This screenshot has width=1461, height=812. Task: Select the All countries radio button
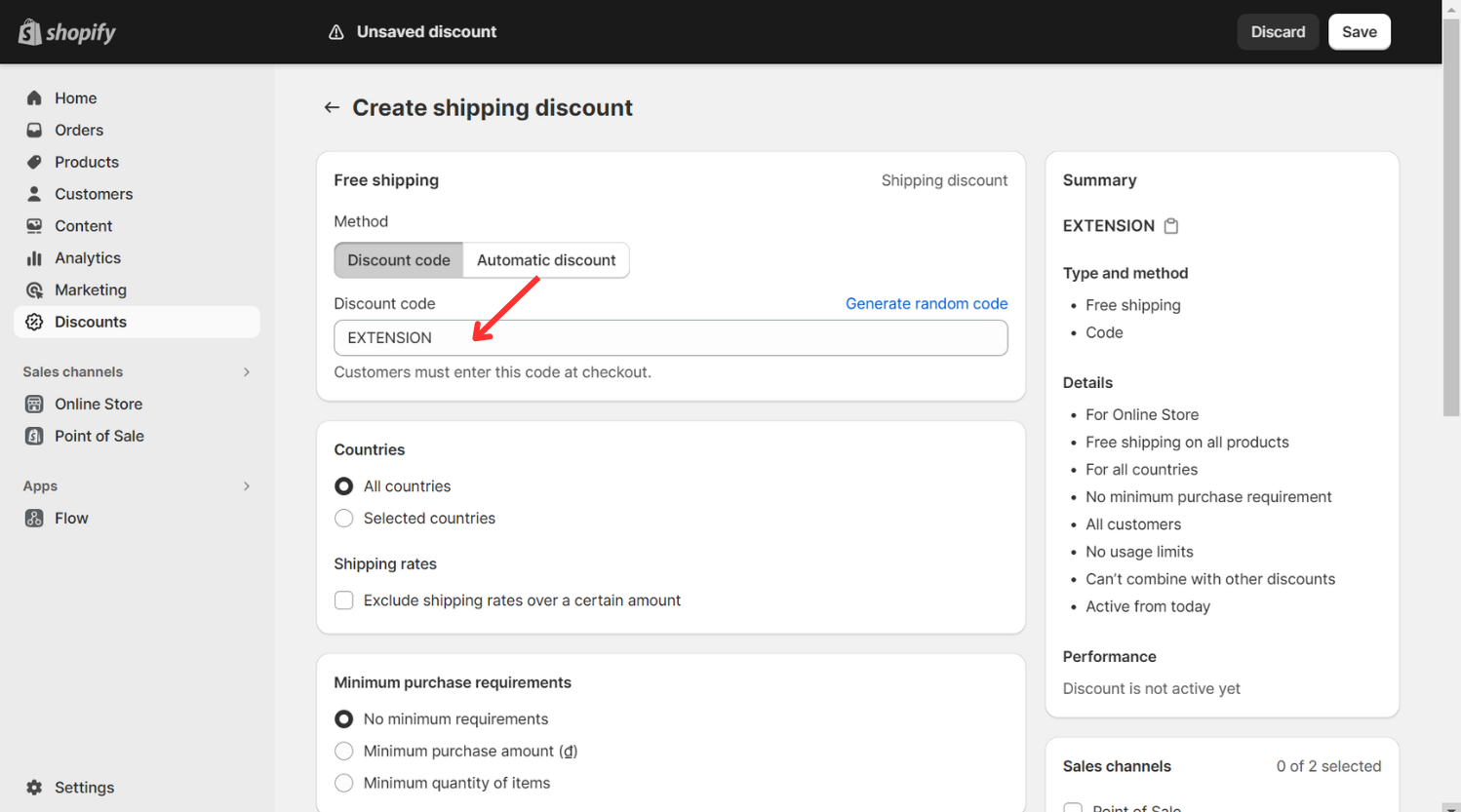[x=343, y=486]
